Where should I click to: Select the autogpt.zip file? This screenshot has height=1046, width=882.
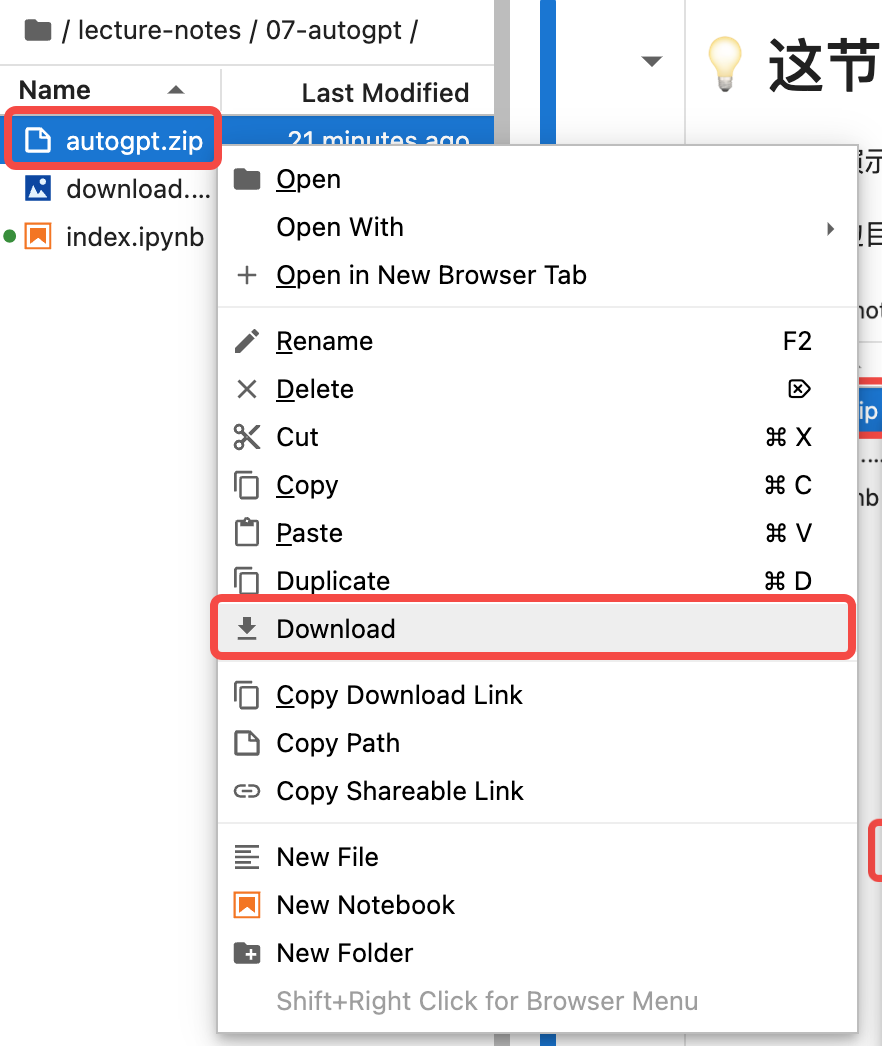(112, 141)
